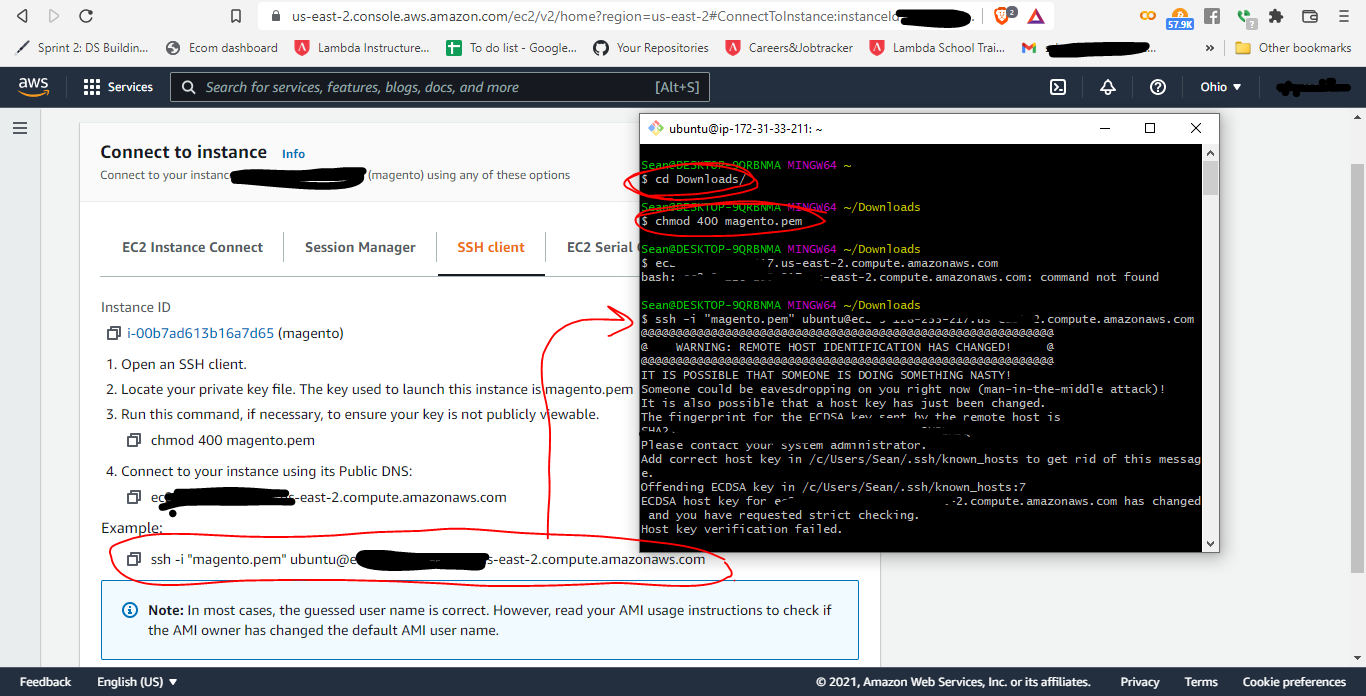Open the Facebook extension icon
This screenshot has height=696, width=1366.
point(1212,16)
